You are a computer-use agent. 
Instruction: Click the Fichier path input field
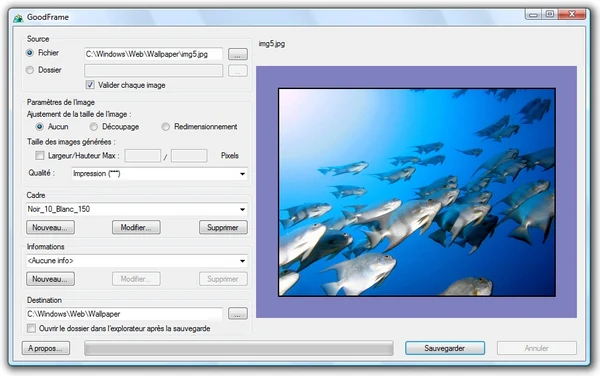(153, 54)
